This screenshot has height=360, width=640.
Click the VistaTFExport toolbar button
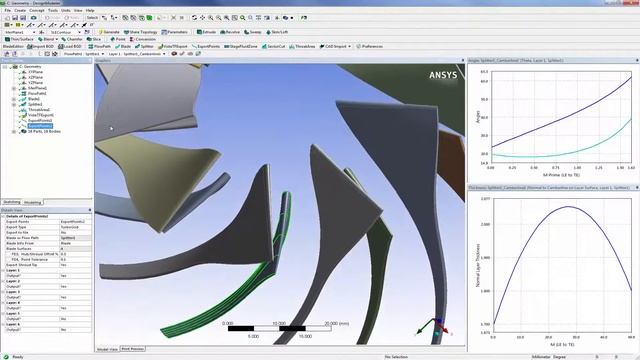click(x=173, y=47)
